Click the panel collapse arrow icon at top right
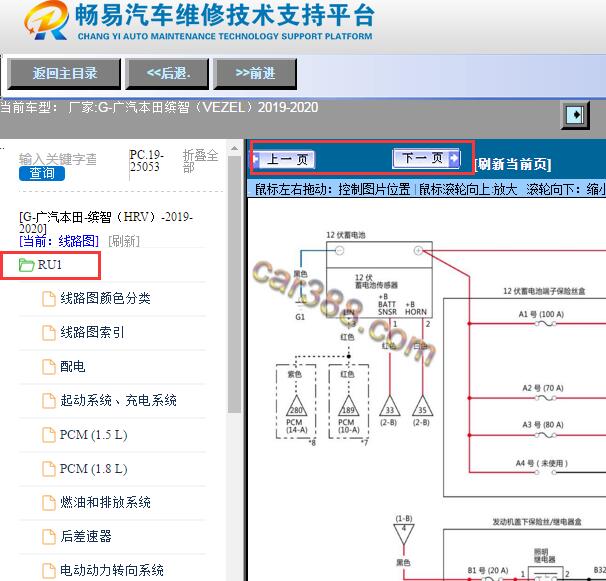Screen dimensions: 606x581 click(x=575, y=115)
